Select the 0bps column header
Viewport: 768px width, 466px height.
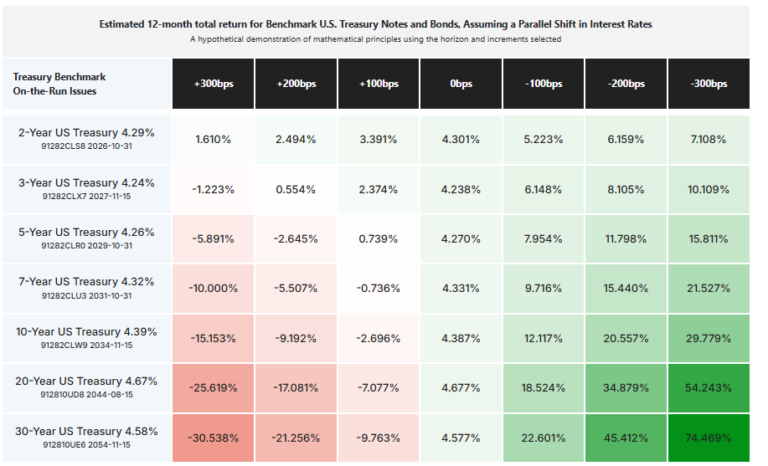pos(461,83)
